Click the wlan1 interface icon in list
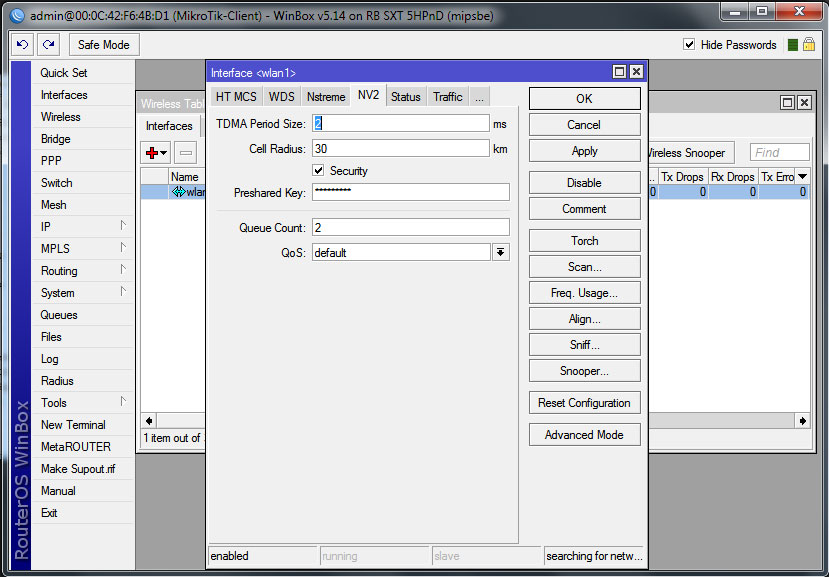 click(178, 192)
